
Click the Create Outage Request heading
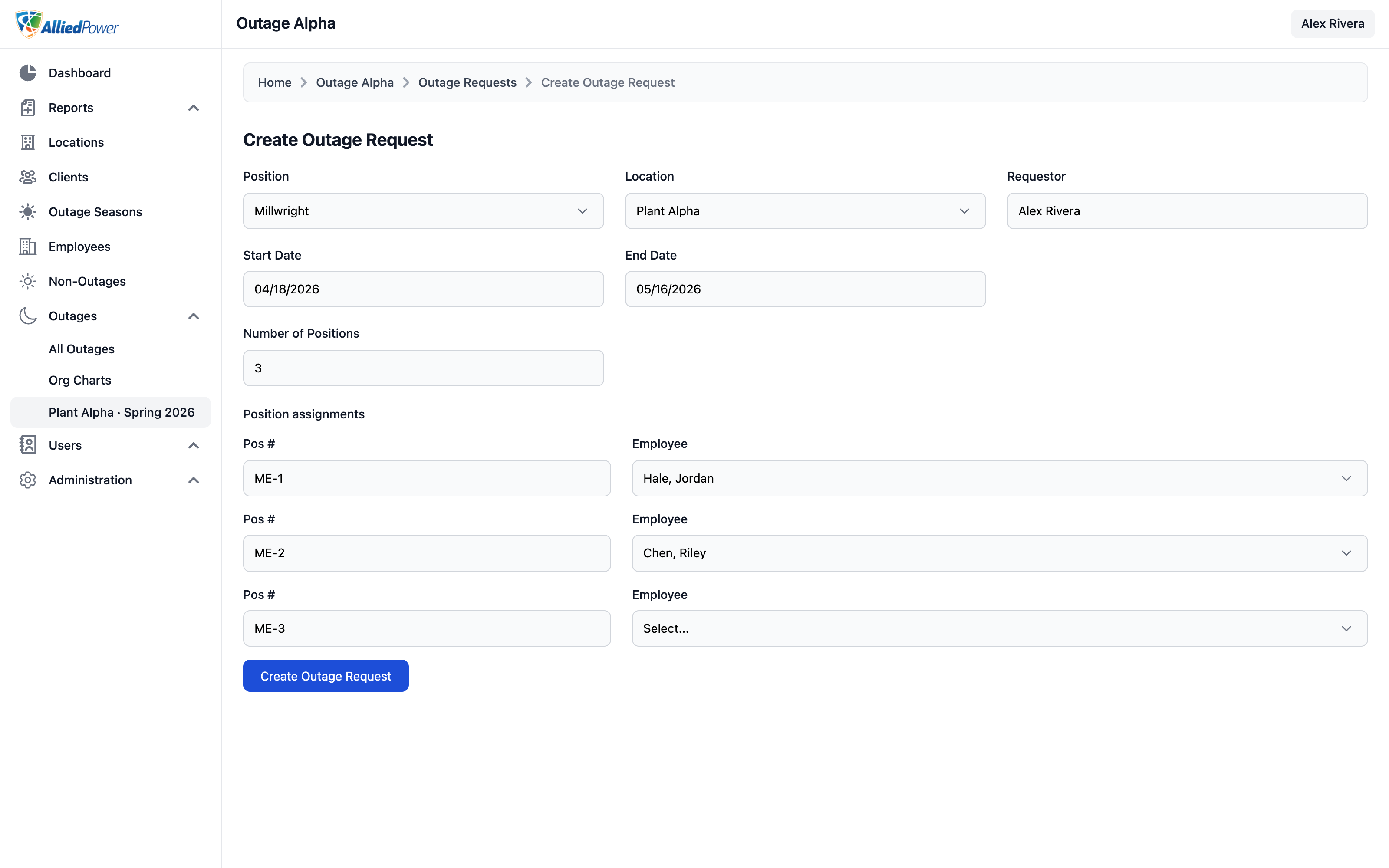click(338, 139)
